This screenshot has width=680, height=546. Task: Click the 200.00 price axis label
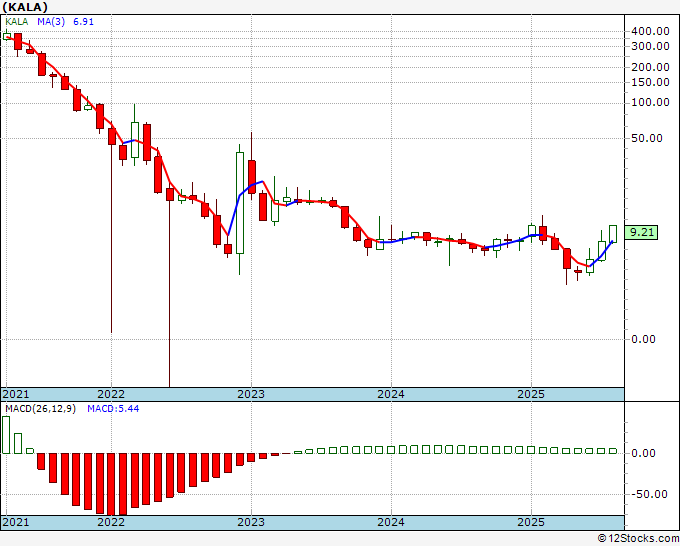pos(650,67)
